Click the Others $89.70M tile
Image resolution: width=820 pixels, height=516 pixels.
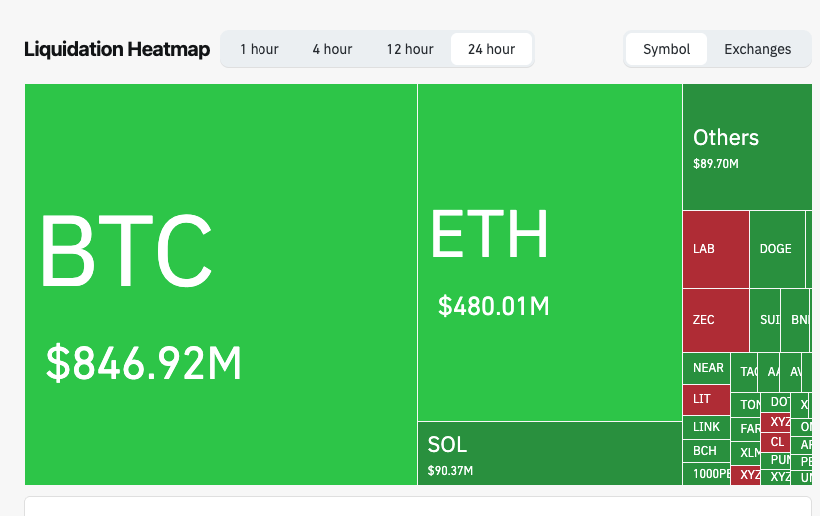coord(747,147)
